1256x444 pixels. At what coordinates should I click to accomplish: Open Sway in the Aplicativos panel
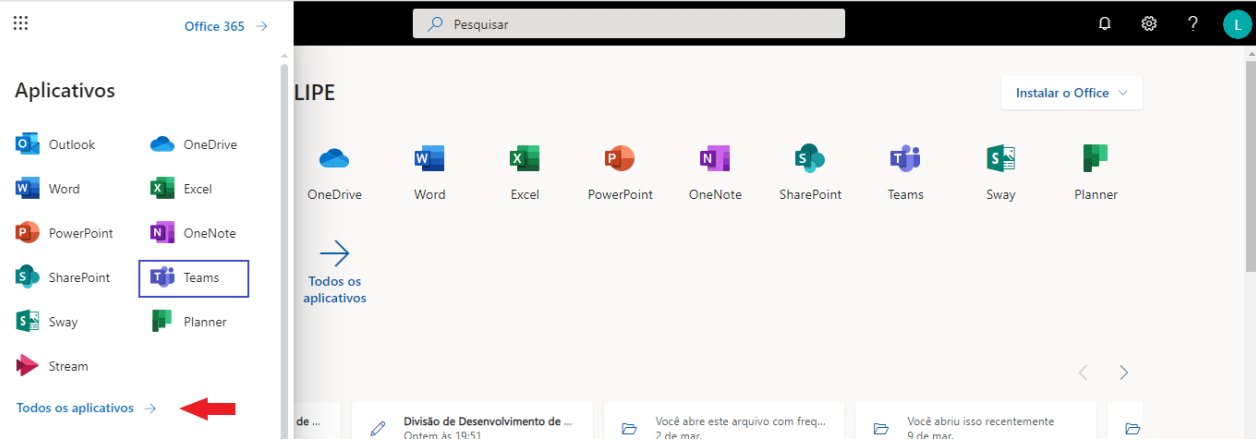(47, 322)
